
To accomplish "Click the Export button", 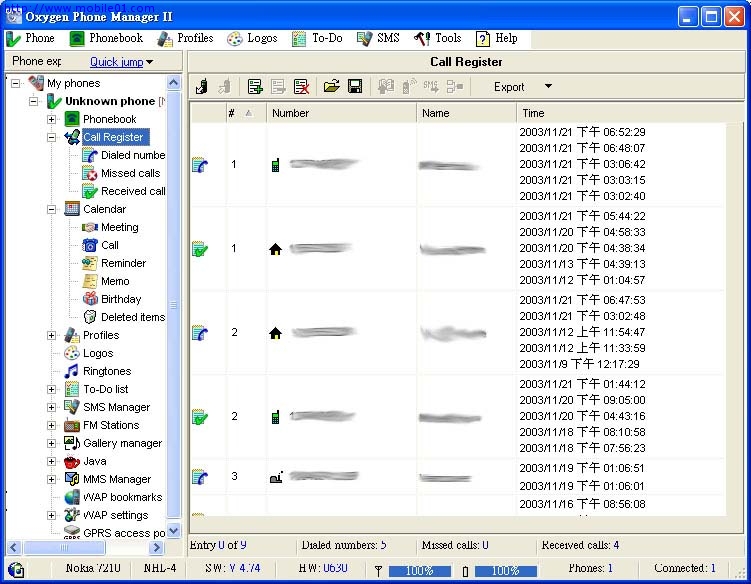I will click(509, 87).
